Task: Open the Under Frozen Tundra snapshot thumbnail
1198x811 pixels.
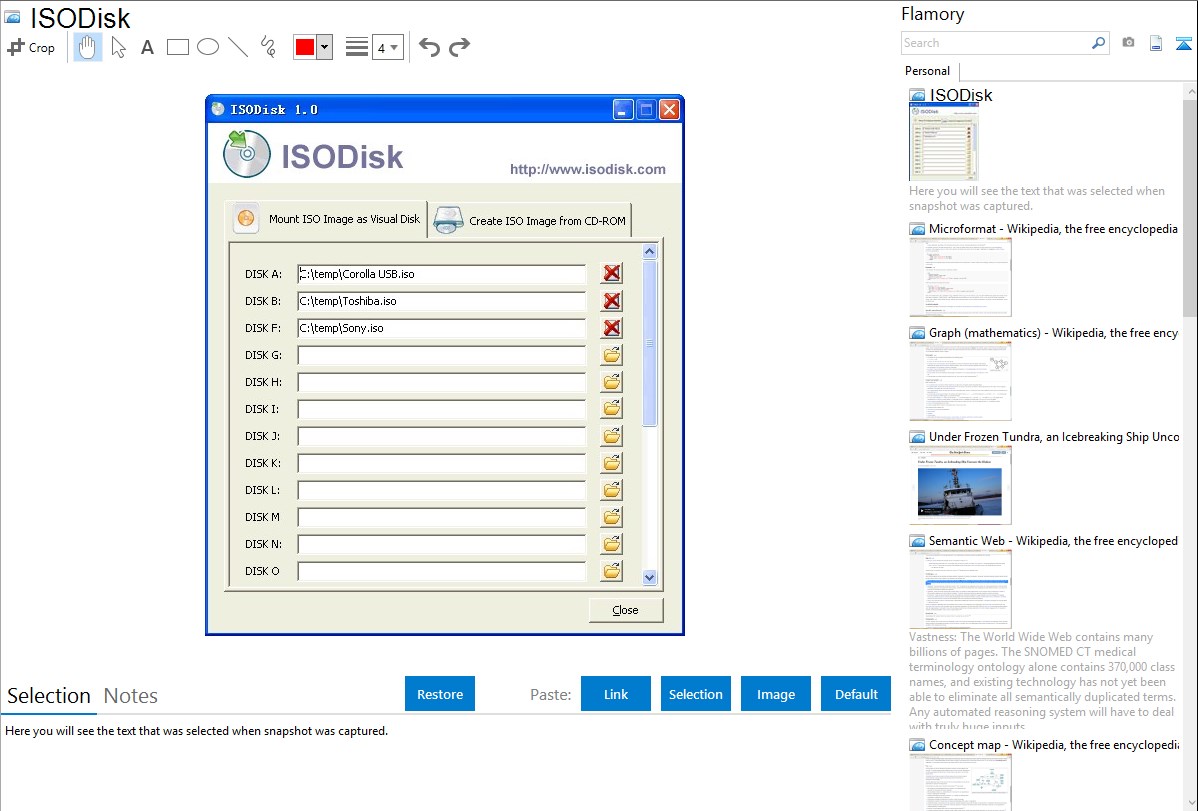Action: [960, 486]
